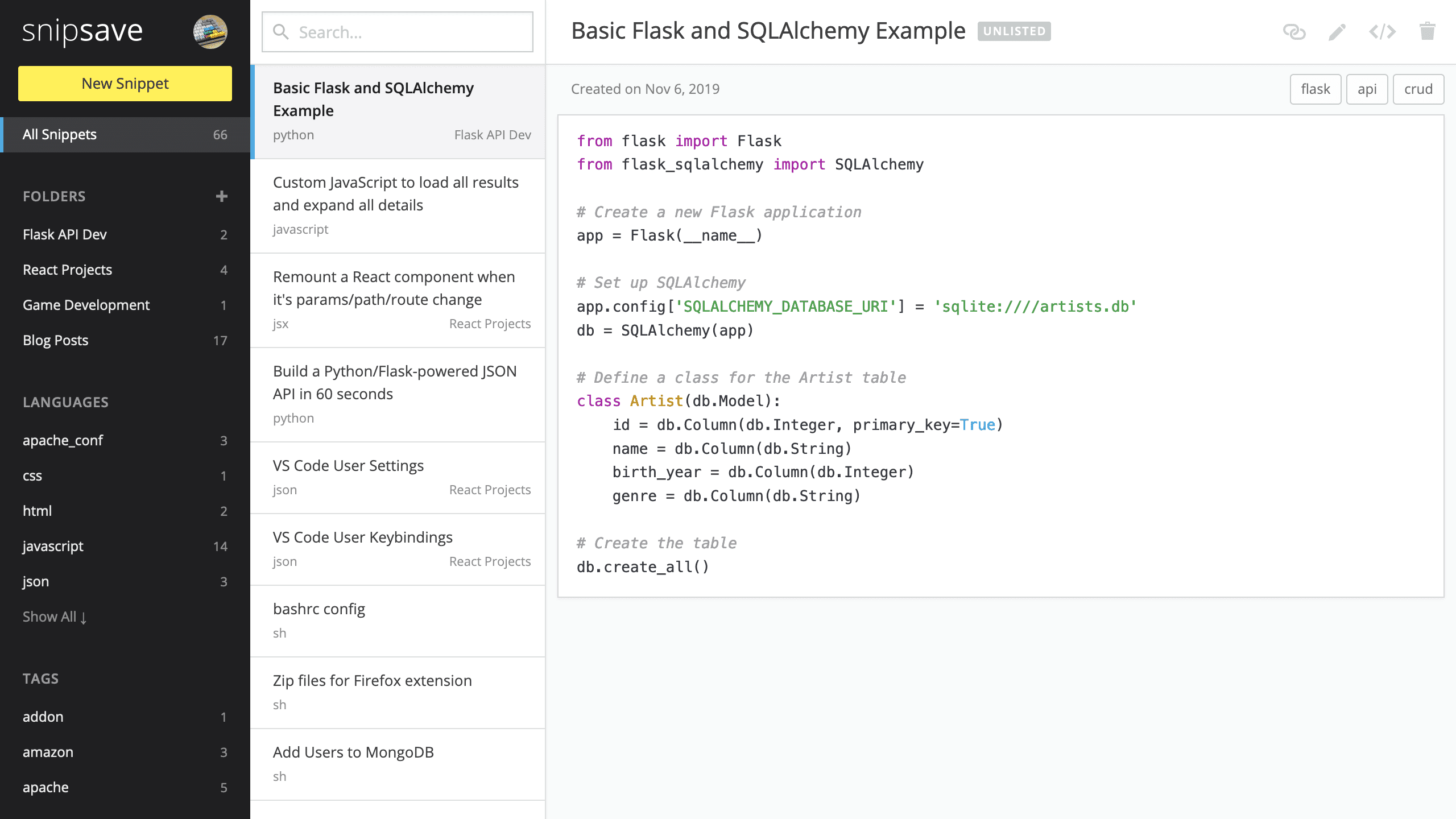Filter by html language

pyautogui.click(x=125, y=511)
